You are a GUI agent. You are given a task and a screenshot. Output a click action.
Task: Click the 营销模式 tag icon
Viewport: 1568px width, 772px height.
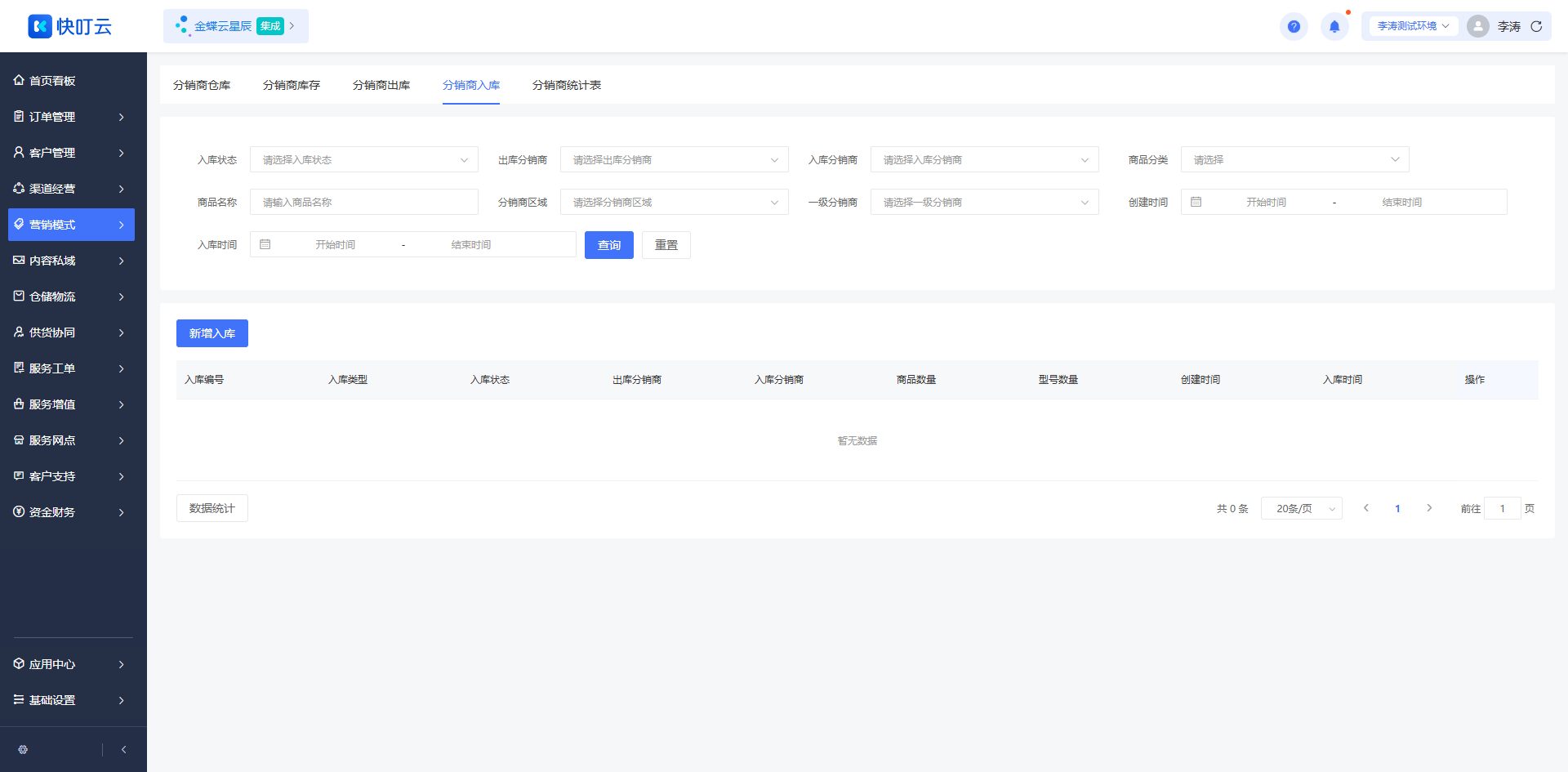pyautogui.click(x=19, y=224)
